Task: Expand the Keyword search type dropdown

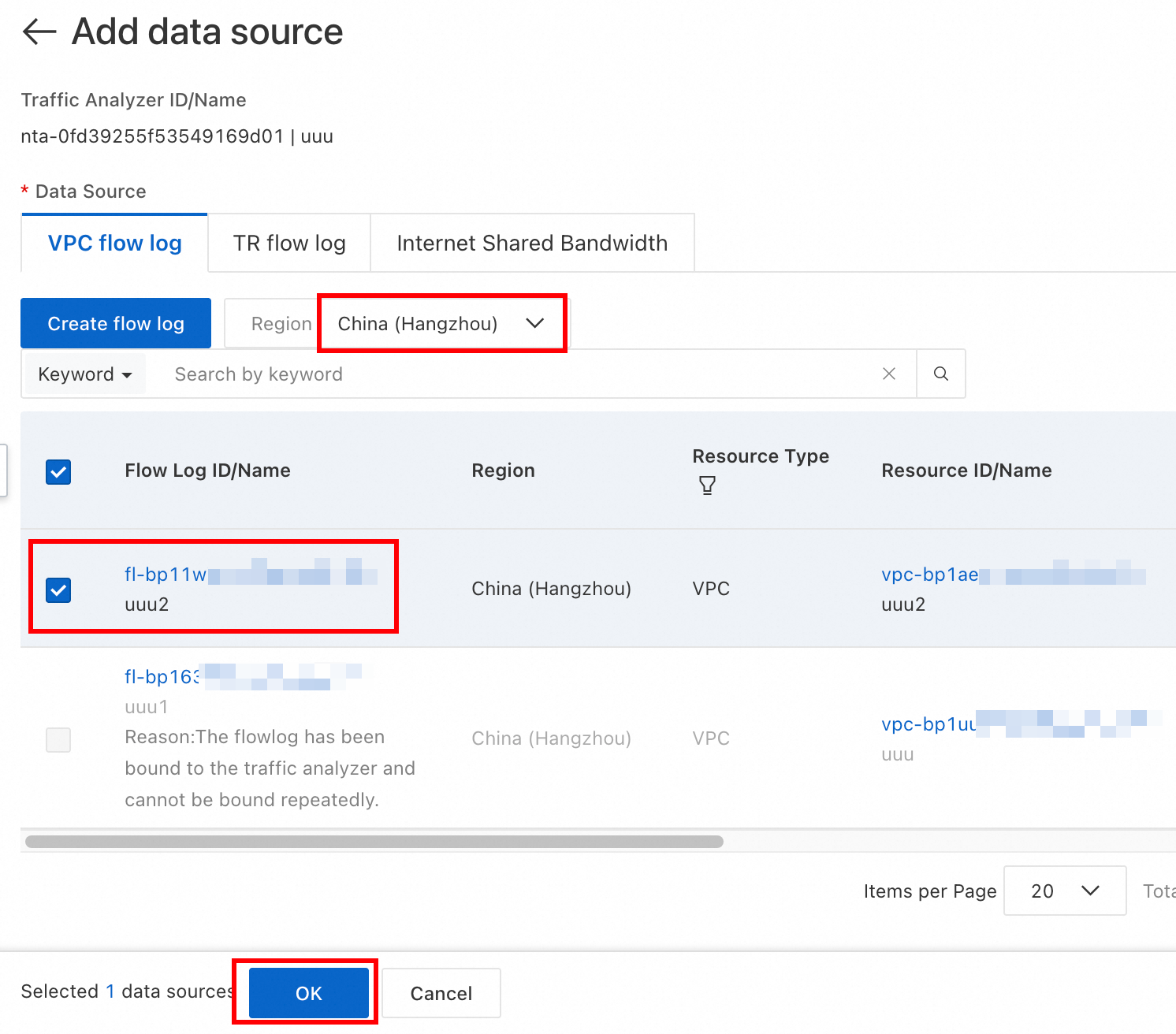Action: point(84,374)
